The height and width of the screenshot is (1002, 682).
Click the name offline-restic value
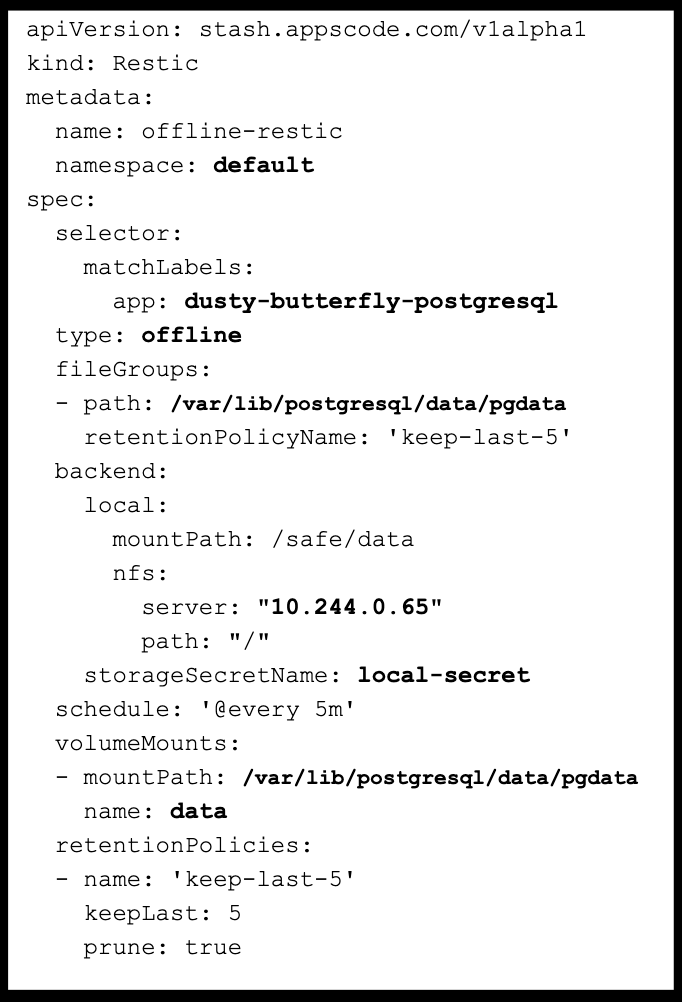point(242,131)
